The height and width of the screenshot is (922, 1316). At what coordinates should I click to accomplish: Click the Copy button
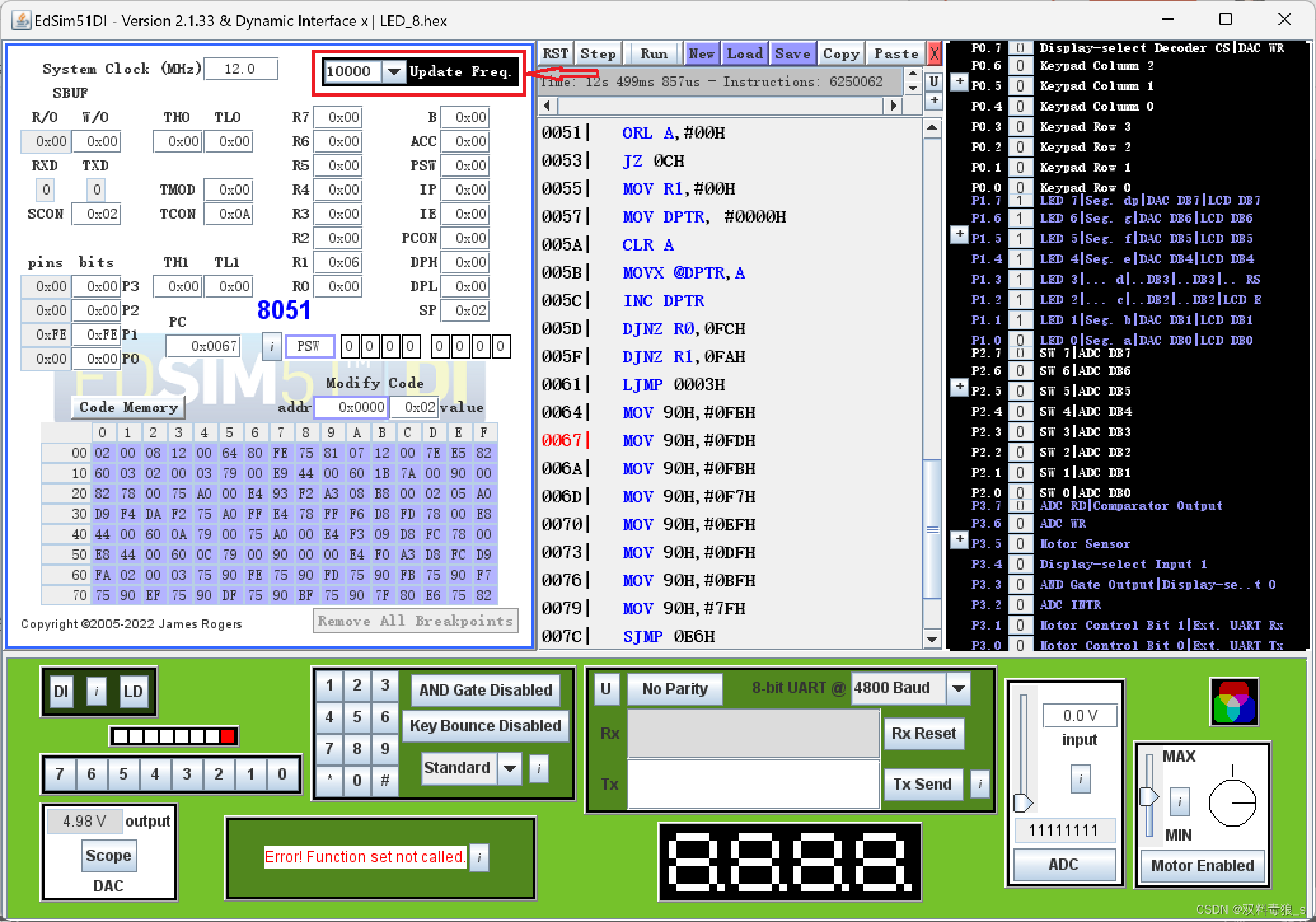[x=841, y=54]
